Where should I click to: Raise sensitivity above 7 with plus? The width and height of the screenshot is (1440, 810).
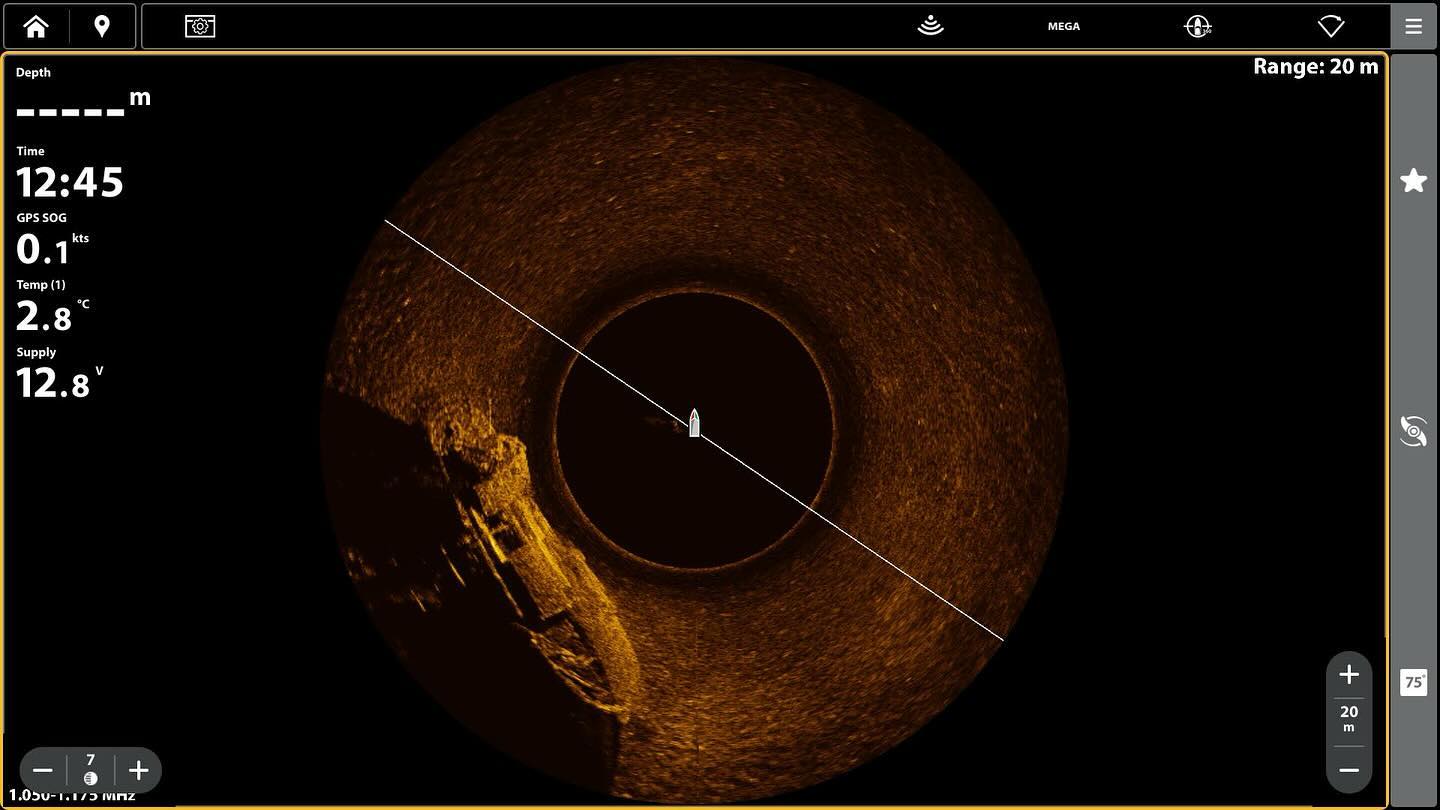point(138,771)
